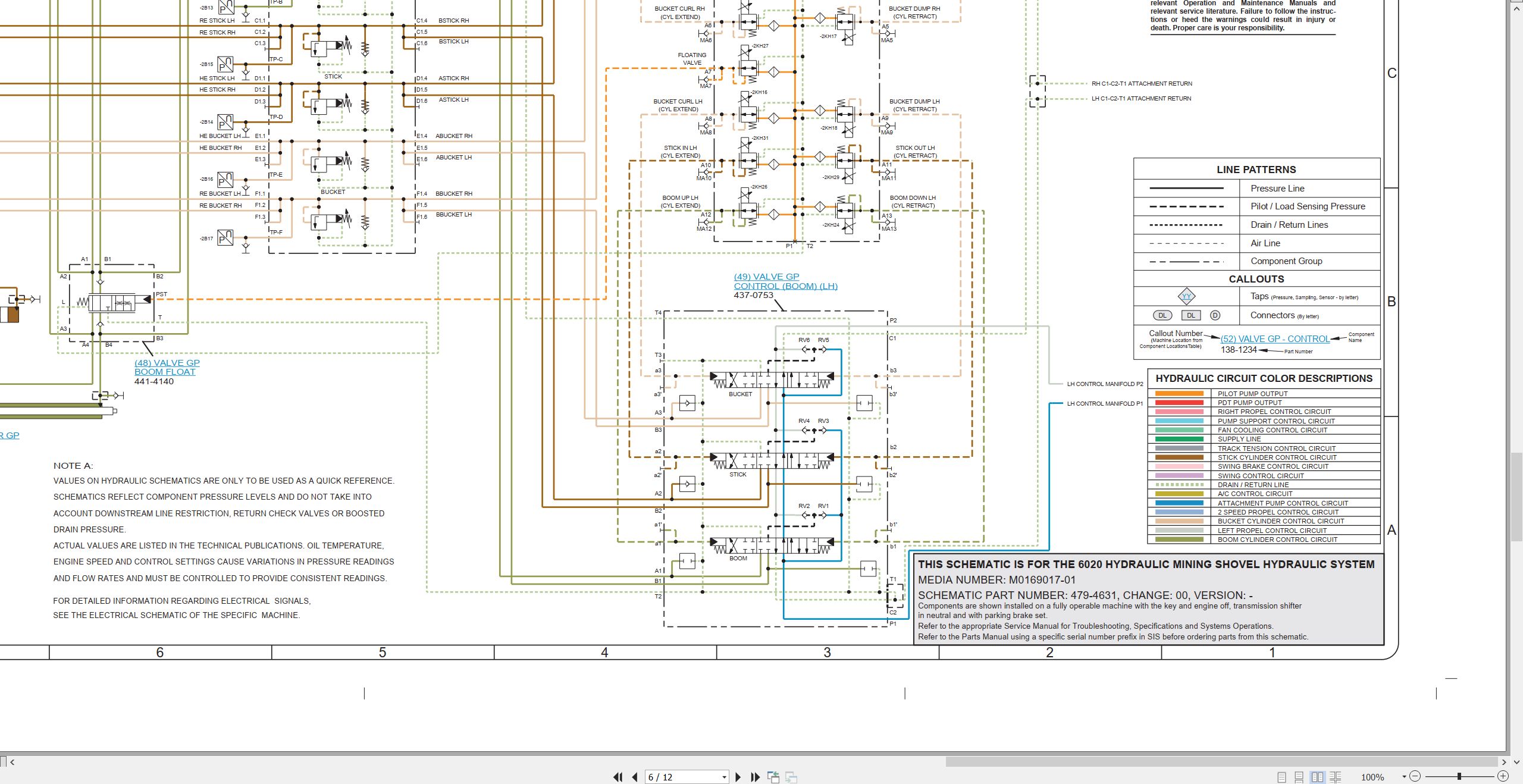The height and width of the screenshot is (784, 1523).
Task: Click the (52) VALVE GP - CONTROL link
Action: pyautogui.click(x=1275, y=339)
